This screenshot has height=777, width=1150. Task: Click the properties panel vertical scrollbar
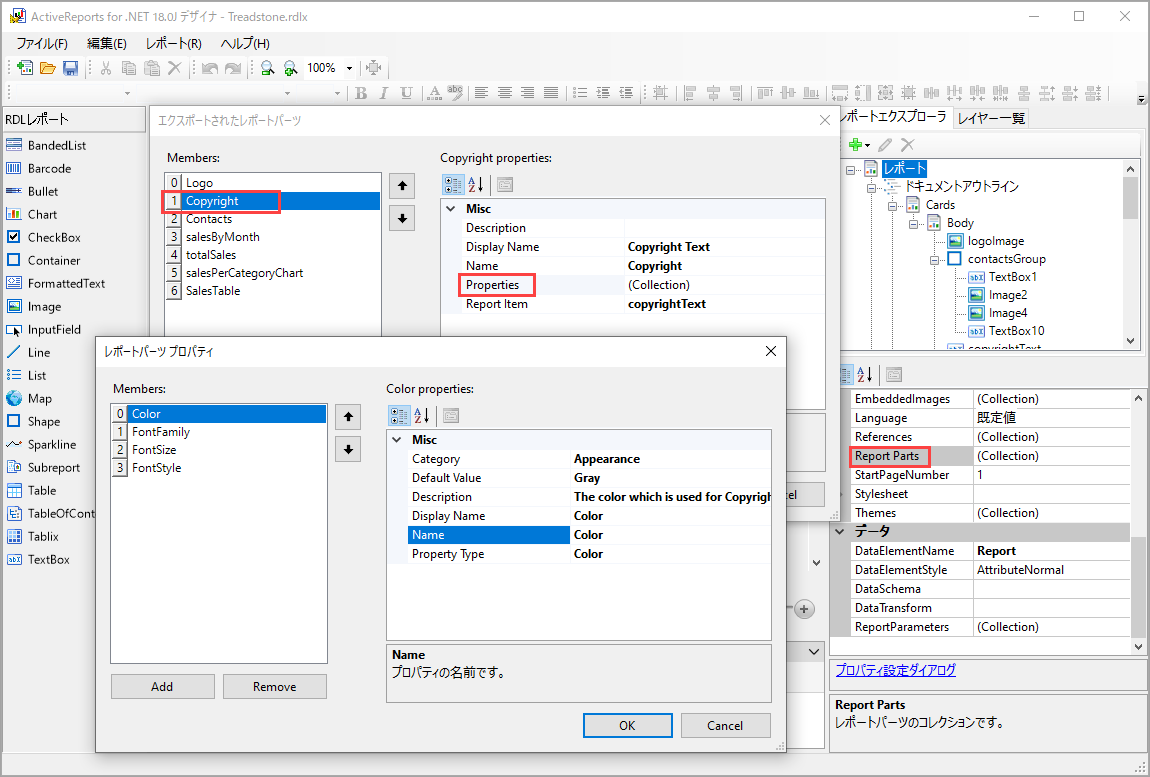[x=1138, y=522]
